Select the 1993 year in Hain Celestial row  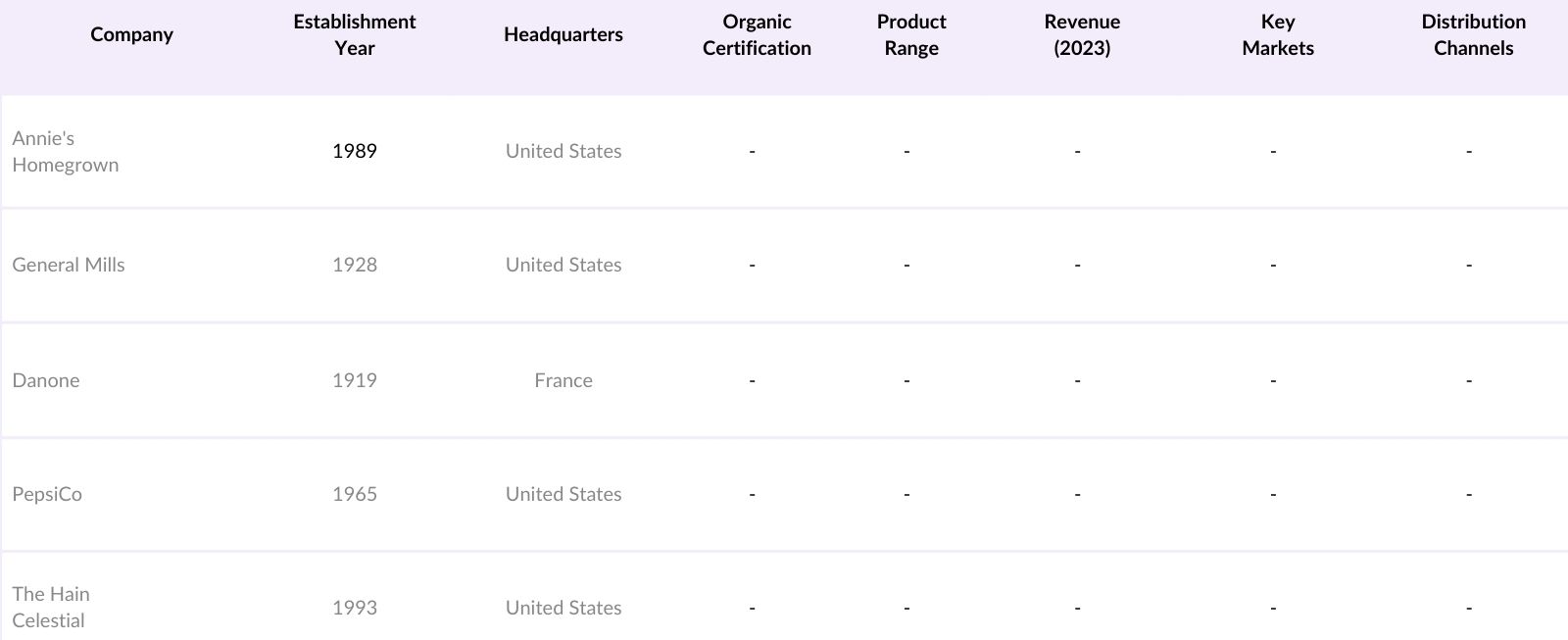354,608
